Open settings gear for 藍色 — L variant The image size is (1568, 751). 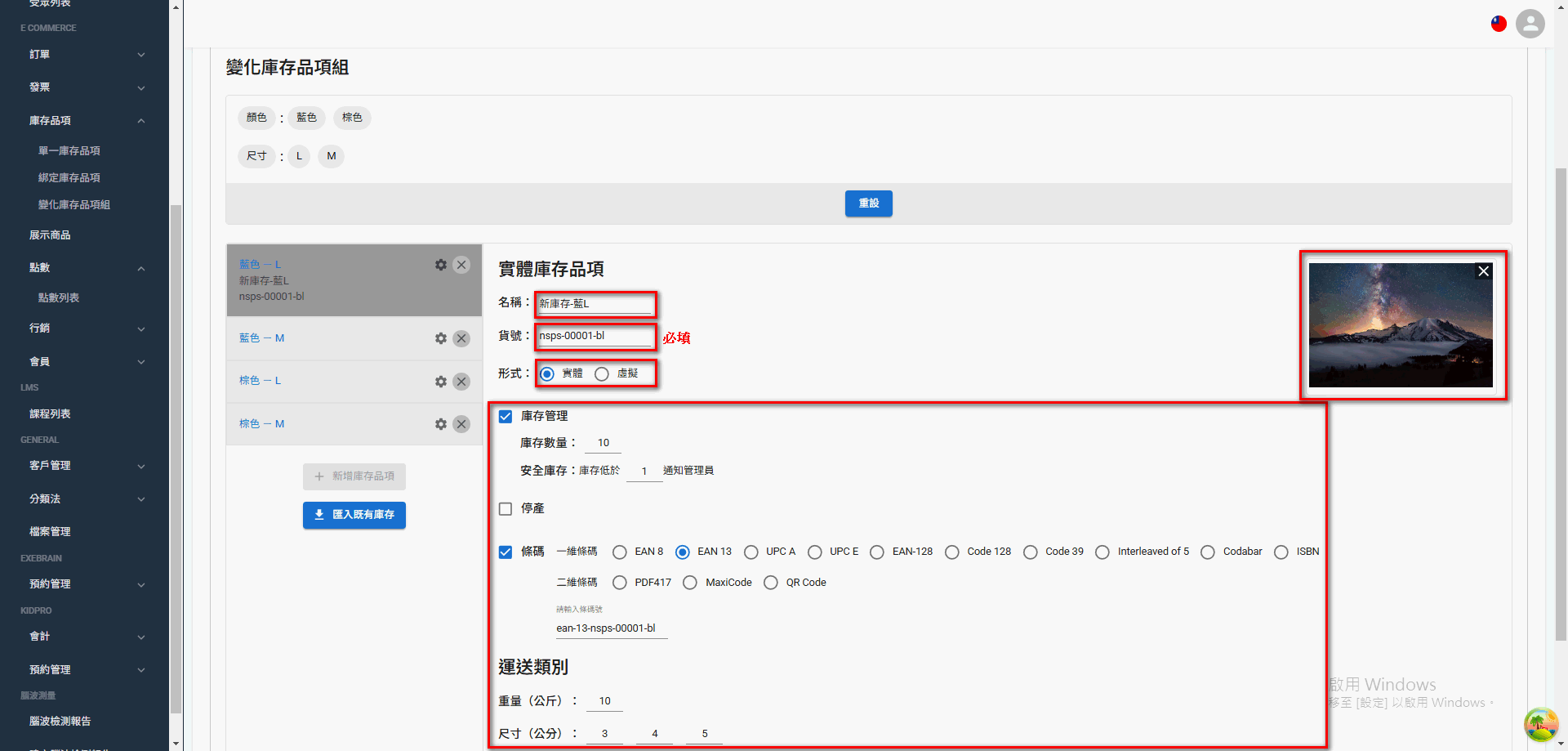point(441,265)
